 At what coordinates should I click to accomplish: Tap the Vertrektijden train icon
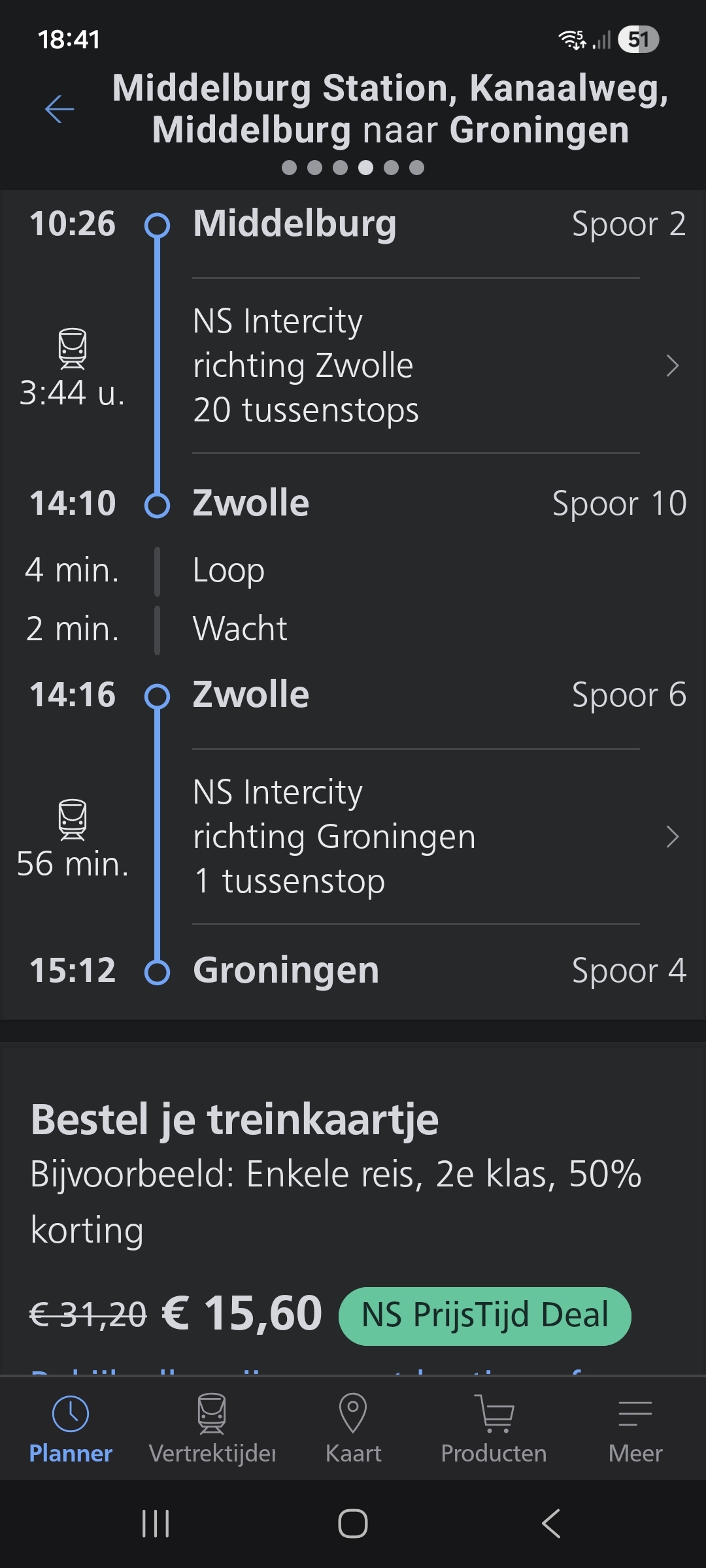tap(212, 1413)
